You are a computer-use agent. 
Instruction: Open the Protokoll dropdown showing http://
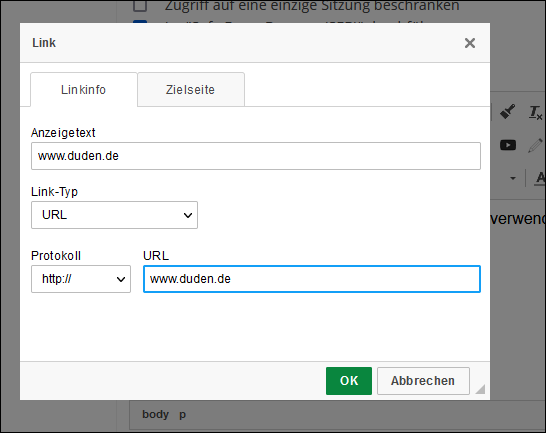[81, 279]
